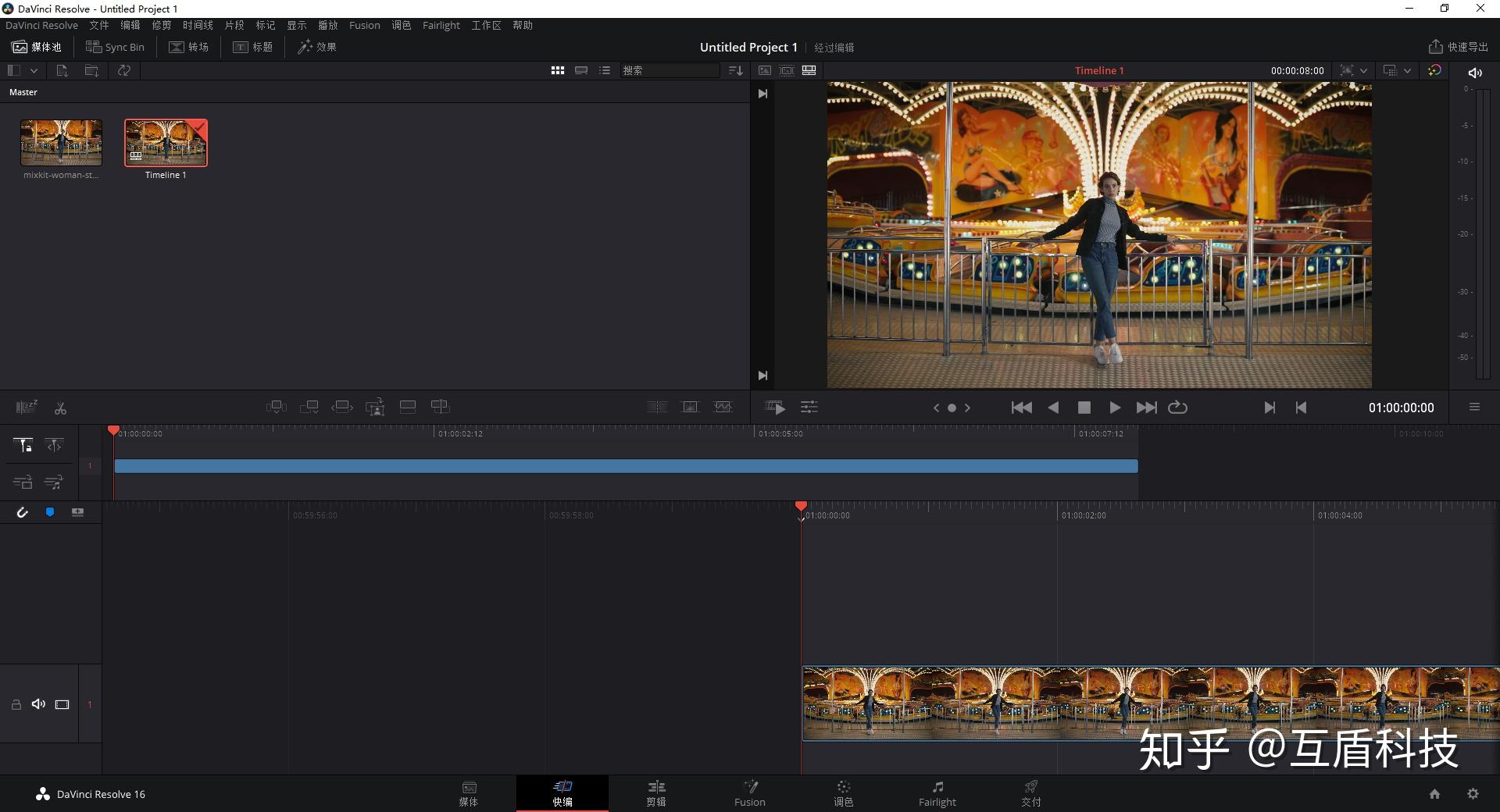Click the mark out point icon
Image resolution: width=1500 pixels, height=812 pixels.
click(x=1301, y=408)
